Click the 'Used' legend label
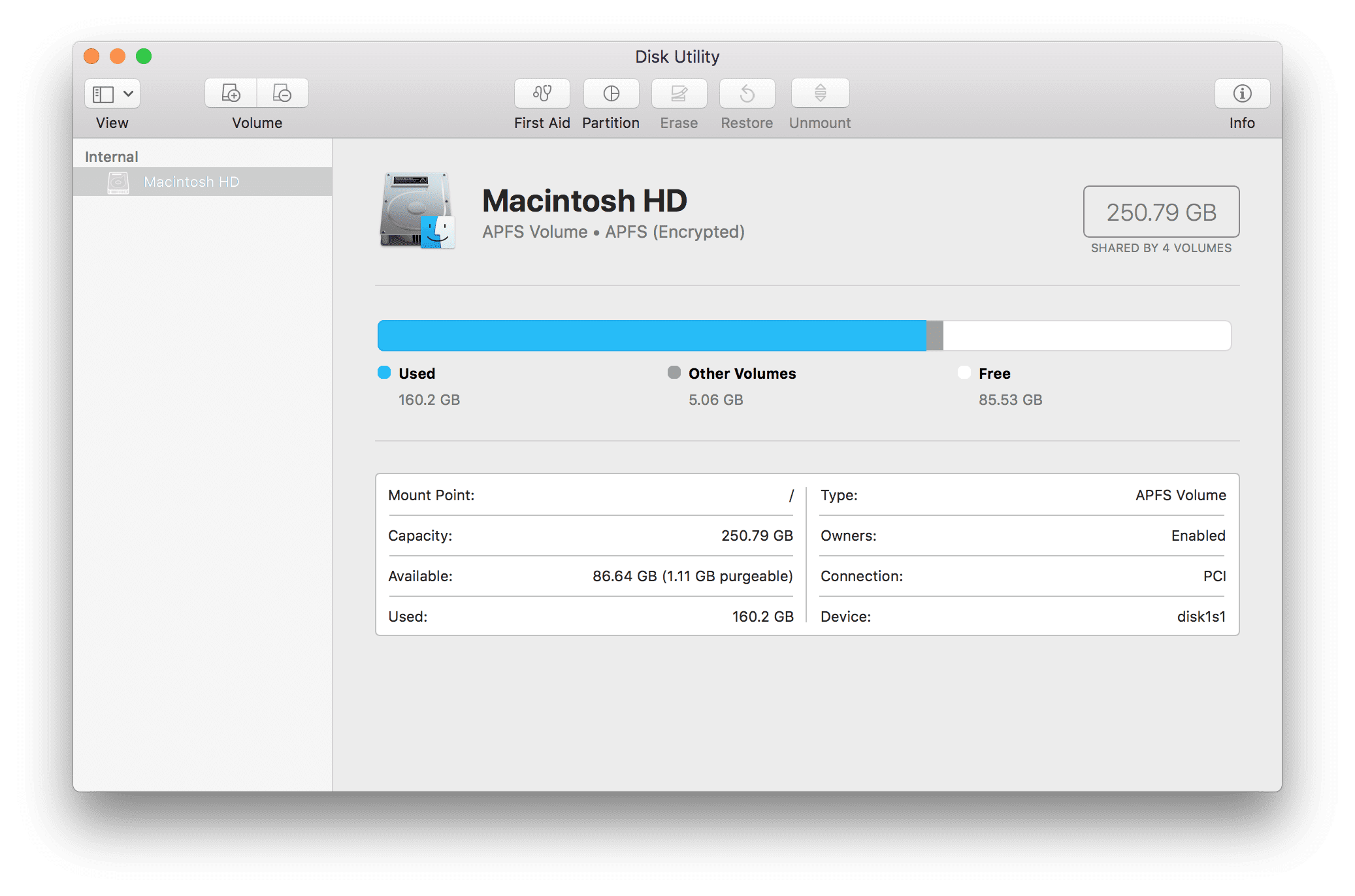The image size is (1355, 896). click(x=417, y=374)
